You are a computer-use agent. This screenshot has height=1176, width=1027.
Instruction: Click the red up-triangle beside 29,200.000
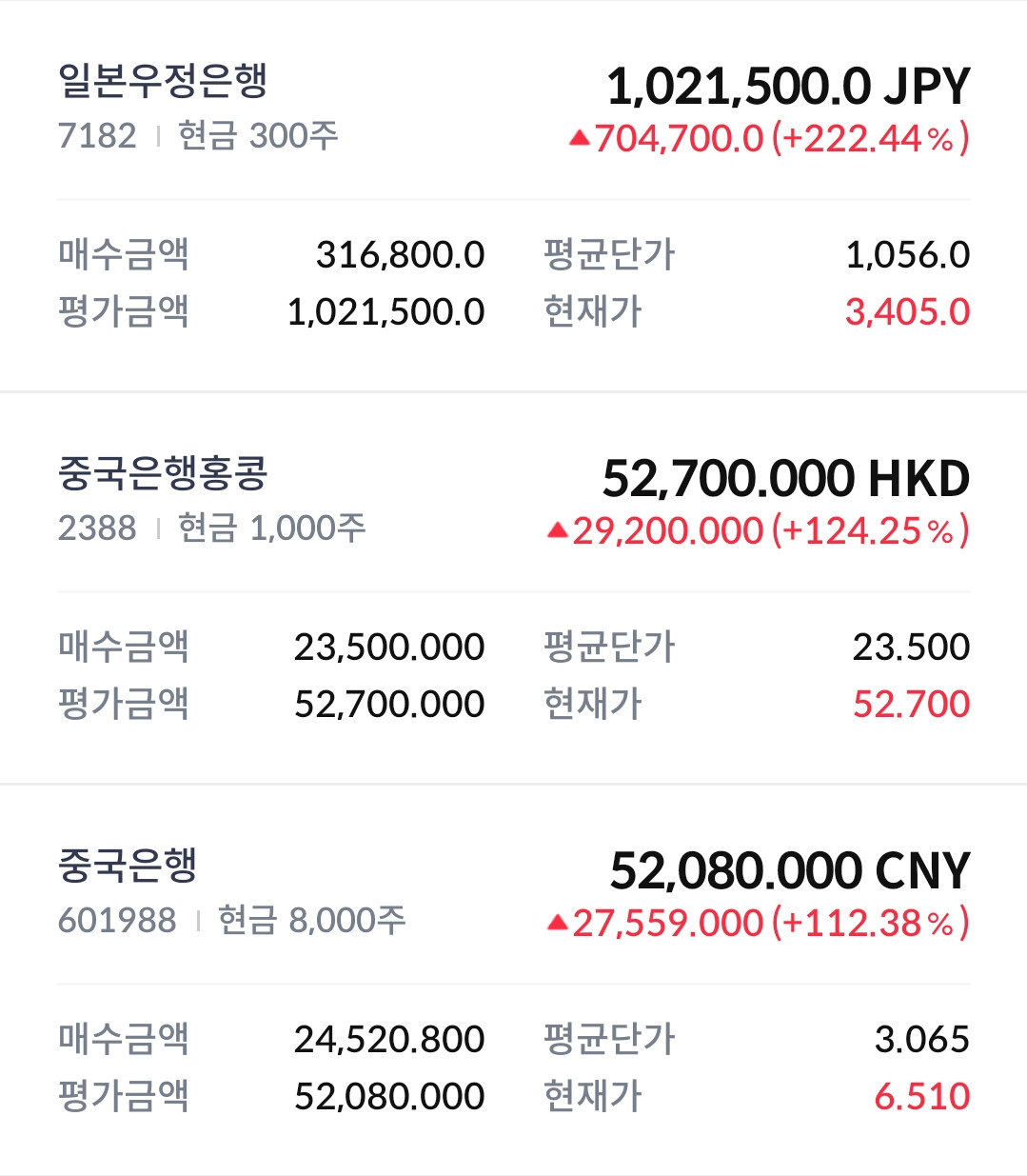tap(558, 530)
